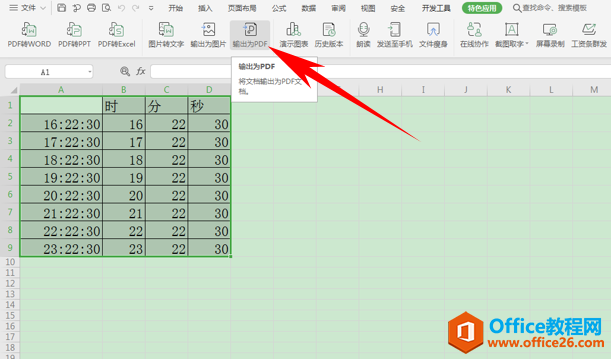Screen dimensions: 611x360
Task: Undo the last action
Action: coord(121,8)
